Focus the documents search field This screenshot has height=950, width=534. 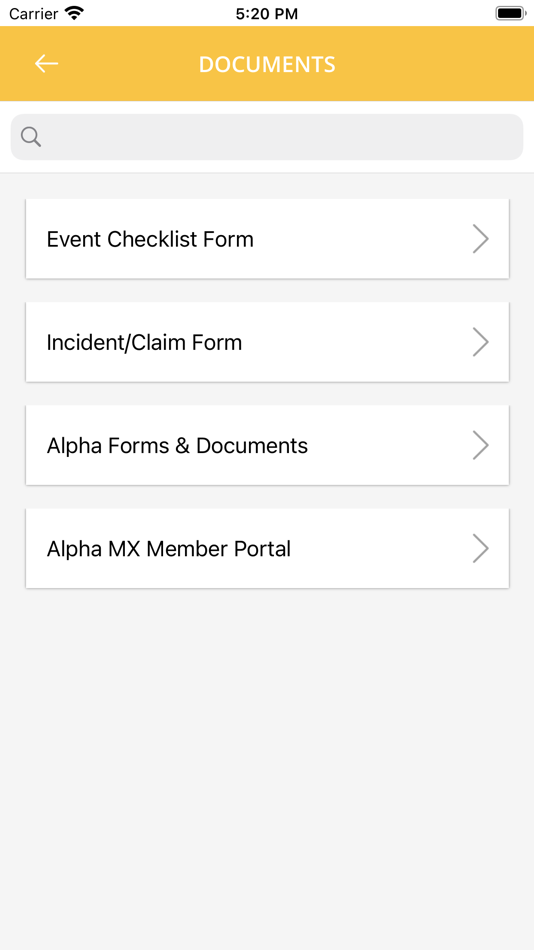[267, 137]
